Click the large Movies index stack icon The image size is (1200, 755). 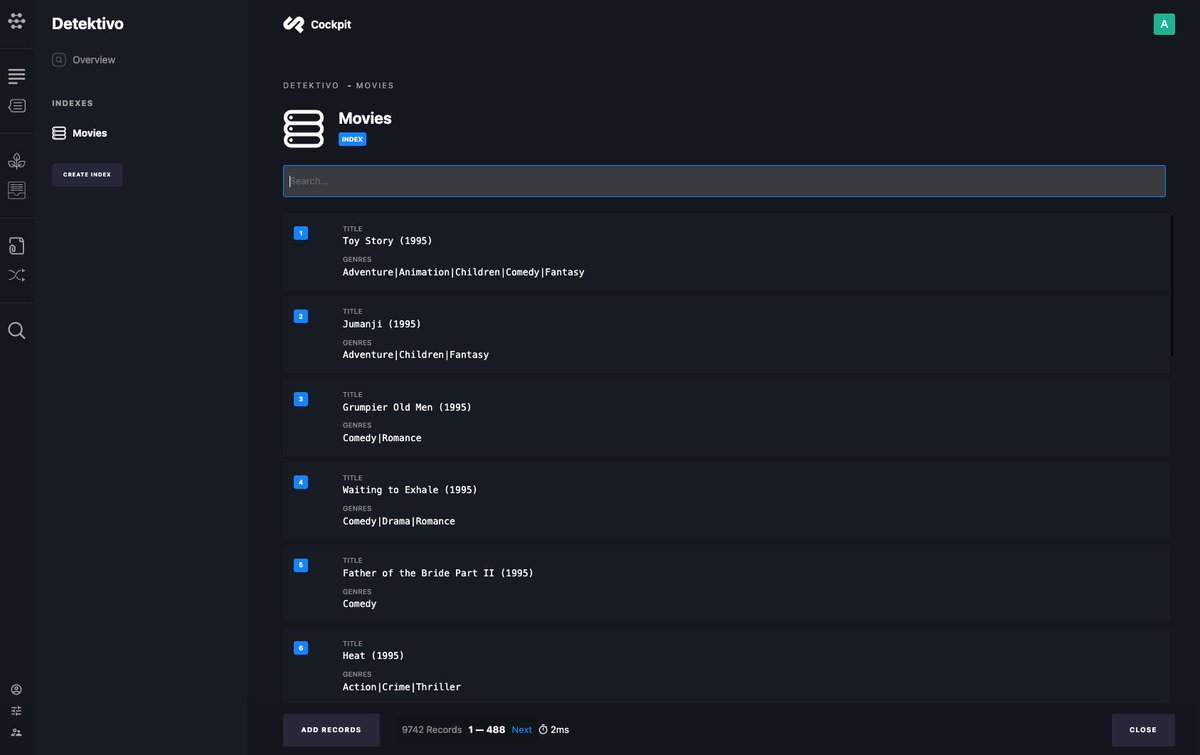[304, 129]
